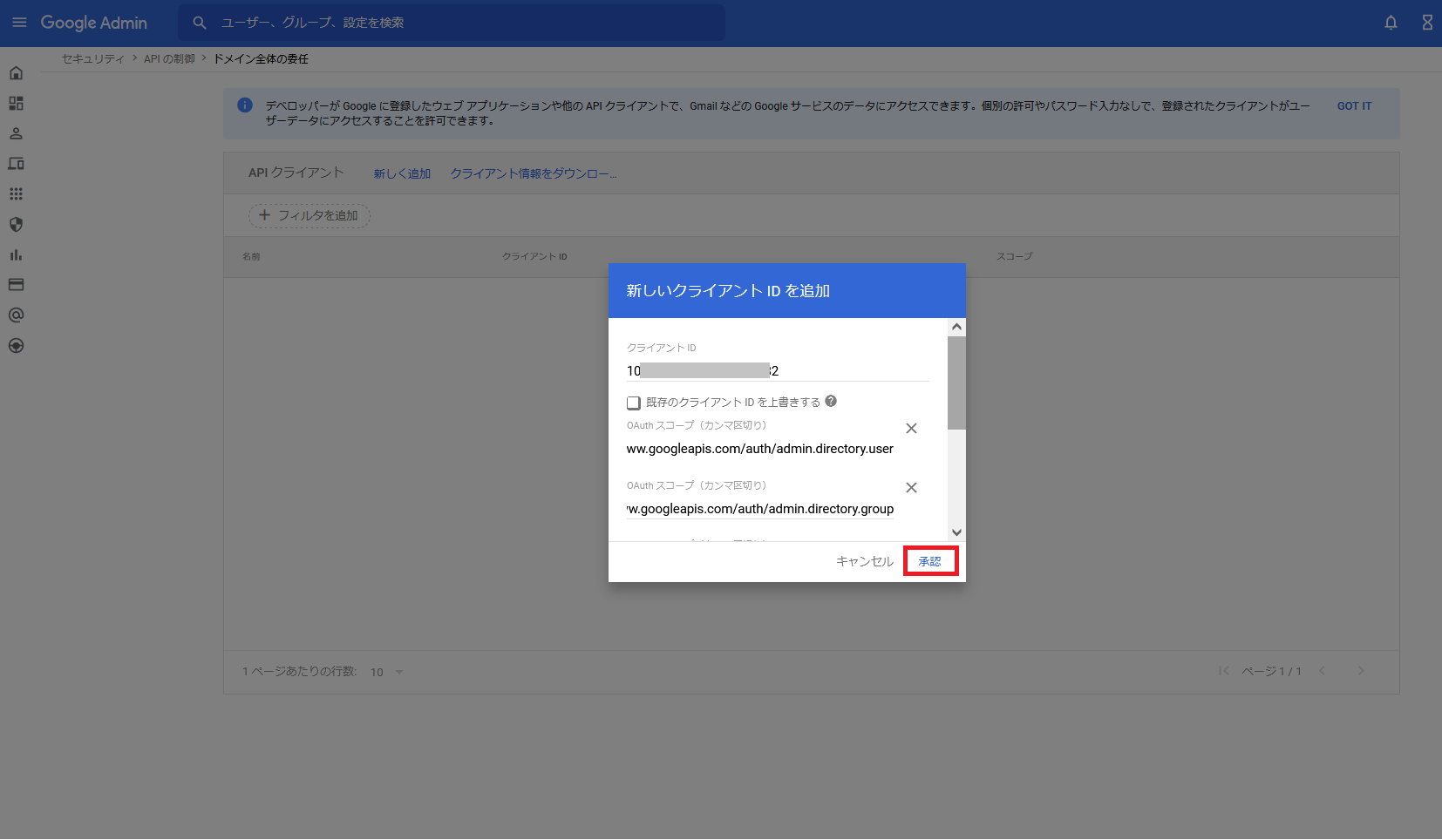Viewport: 1442px width, 840px height.
Task: Click the スコープ column header
Action: point(1014,256)
